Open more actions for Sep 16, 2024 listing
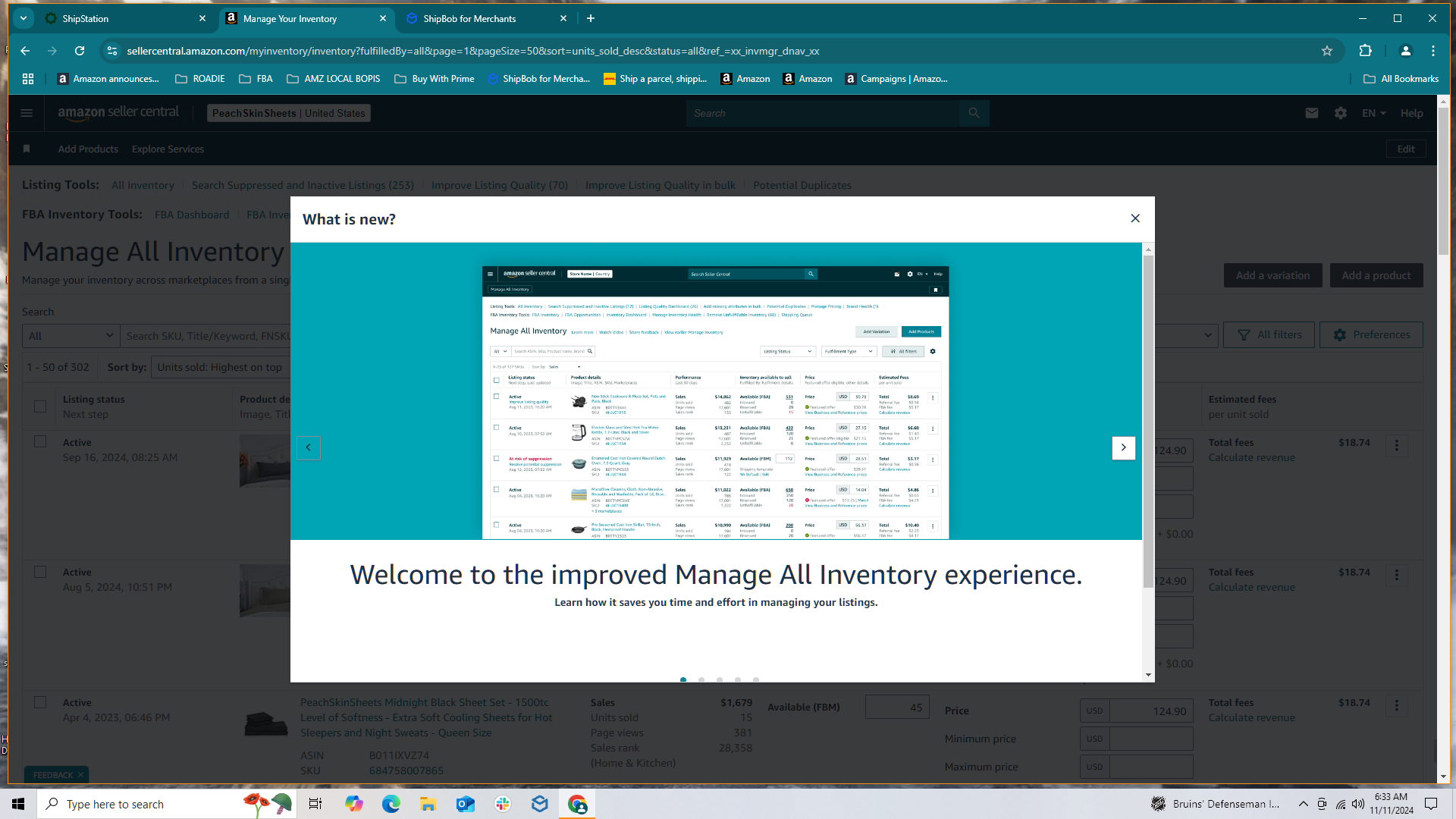This screenshot has height=819, width=1456. pyautogui.click(x=1397, y=445)
